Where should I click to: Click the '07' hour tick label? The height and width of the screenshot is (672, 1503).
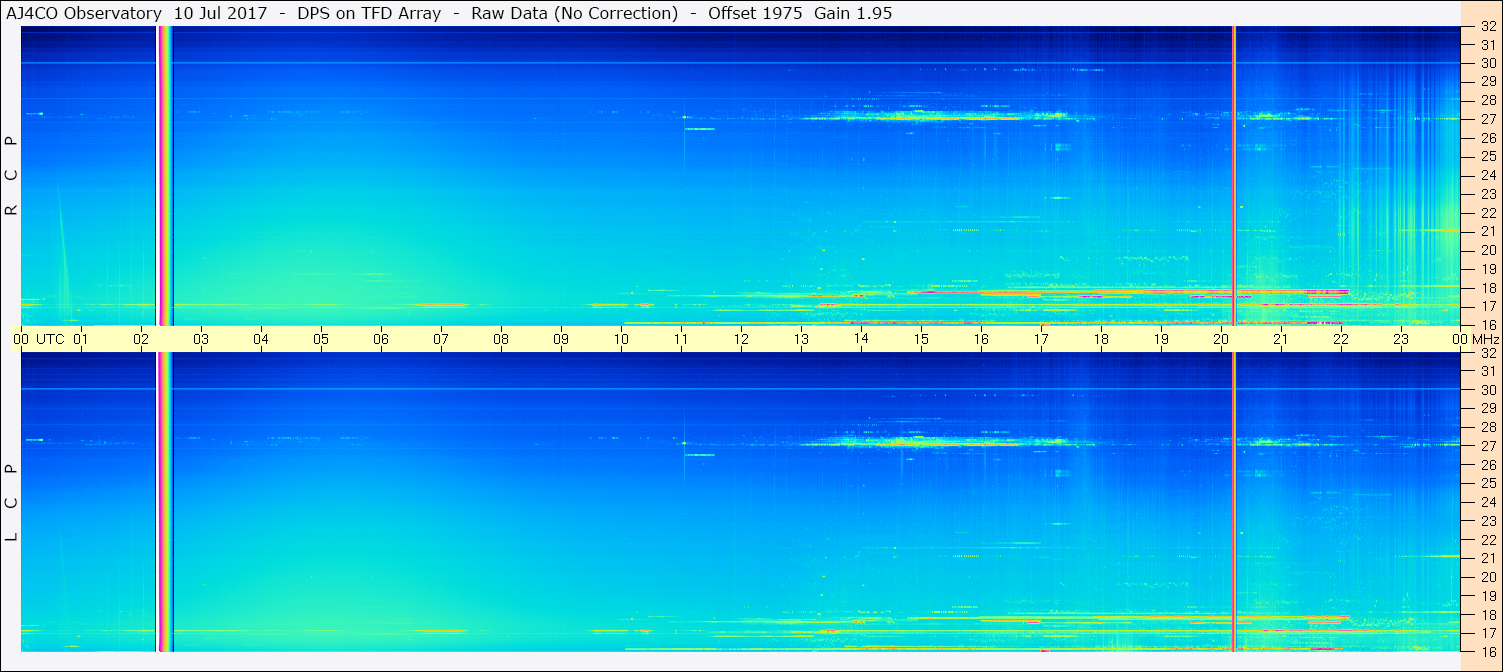pos(441,339)
